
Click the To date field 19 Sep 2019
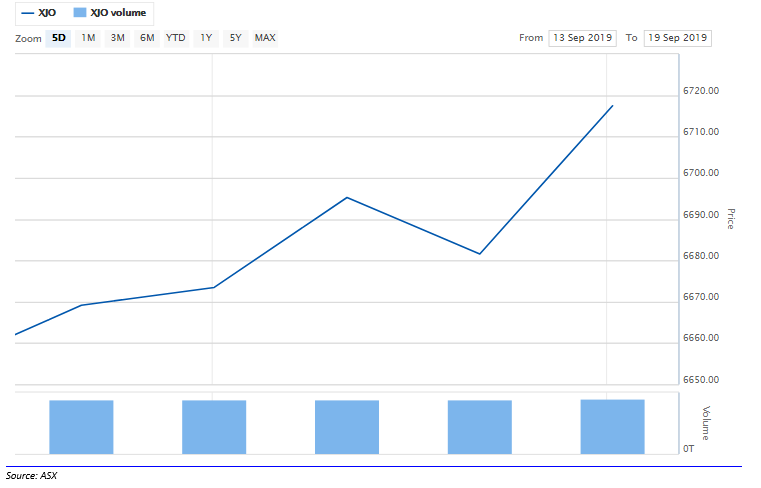tap(678, 38)
